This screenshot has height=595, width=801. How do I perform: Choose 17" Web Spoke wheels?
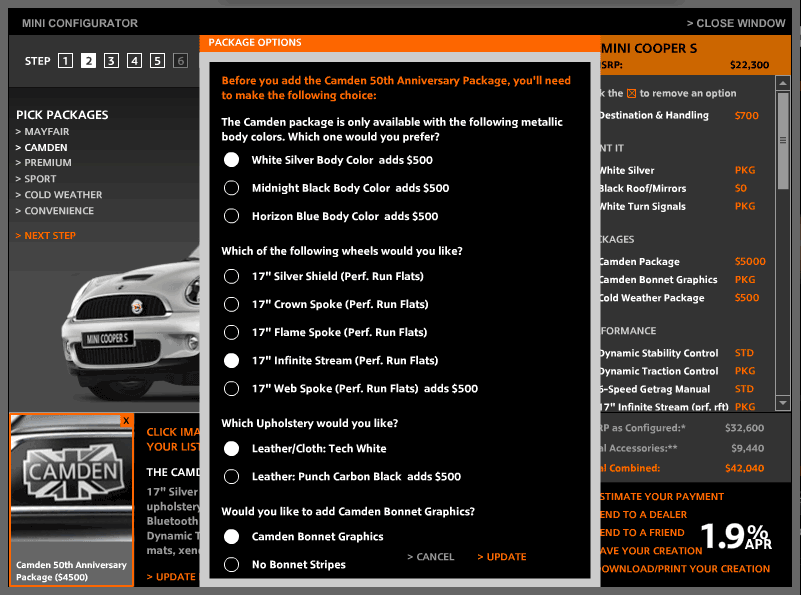tap(231, 389)
